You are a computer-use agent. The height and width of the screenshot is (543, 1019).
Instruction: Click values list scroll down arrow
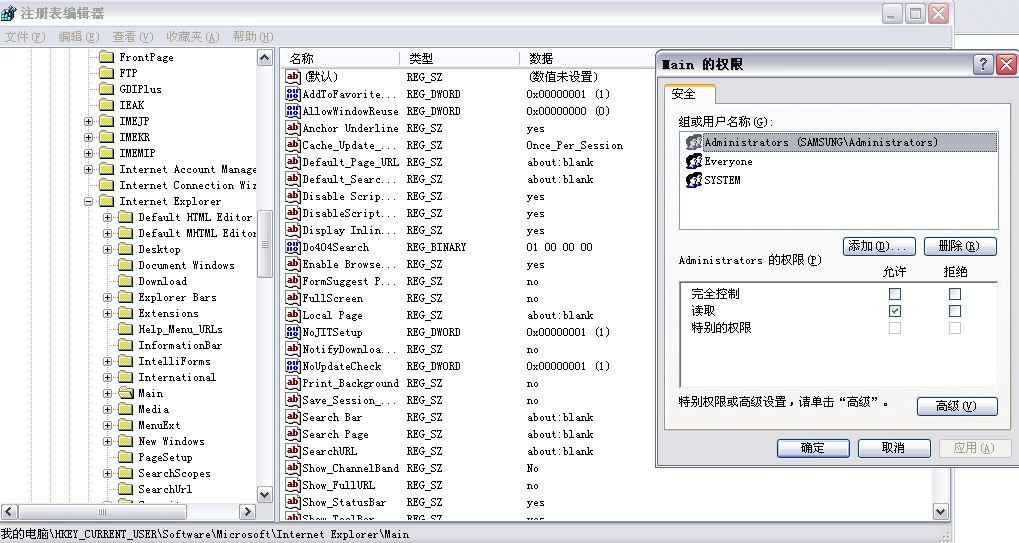click(x=940, y=512)
